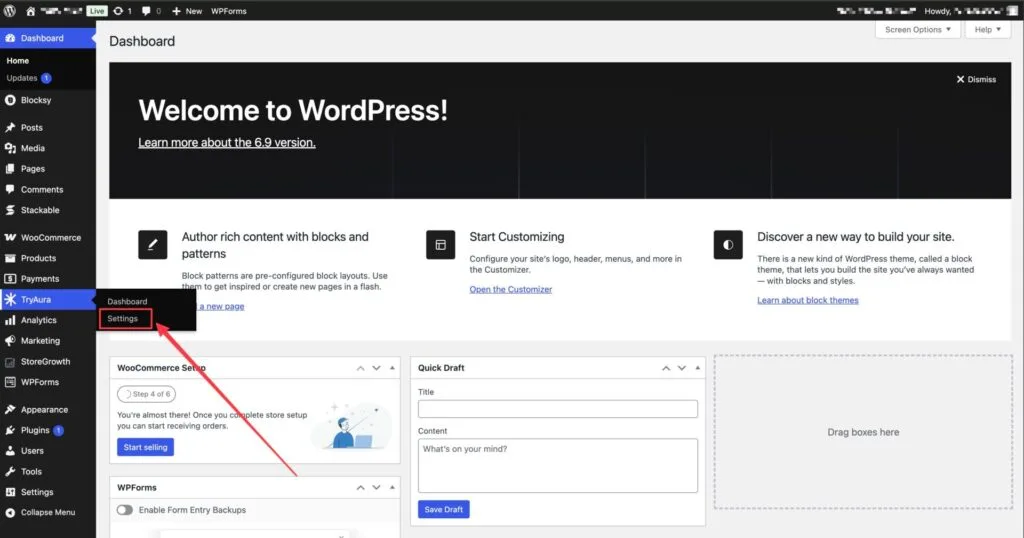Open the updates icon in admin bar
1024x538 pixels.
click(118, 10)
